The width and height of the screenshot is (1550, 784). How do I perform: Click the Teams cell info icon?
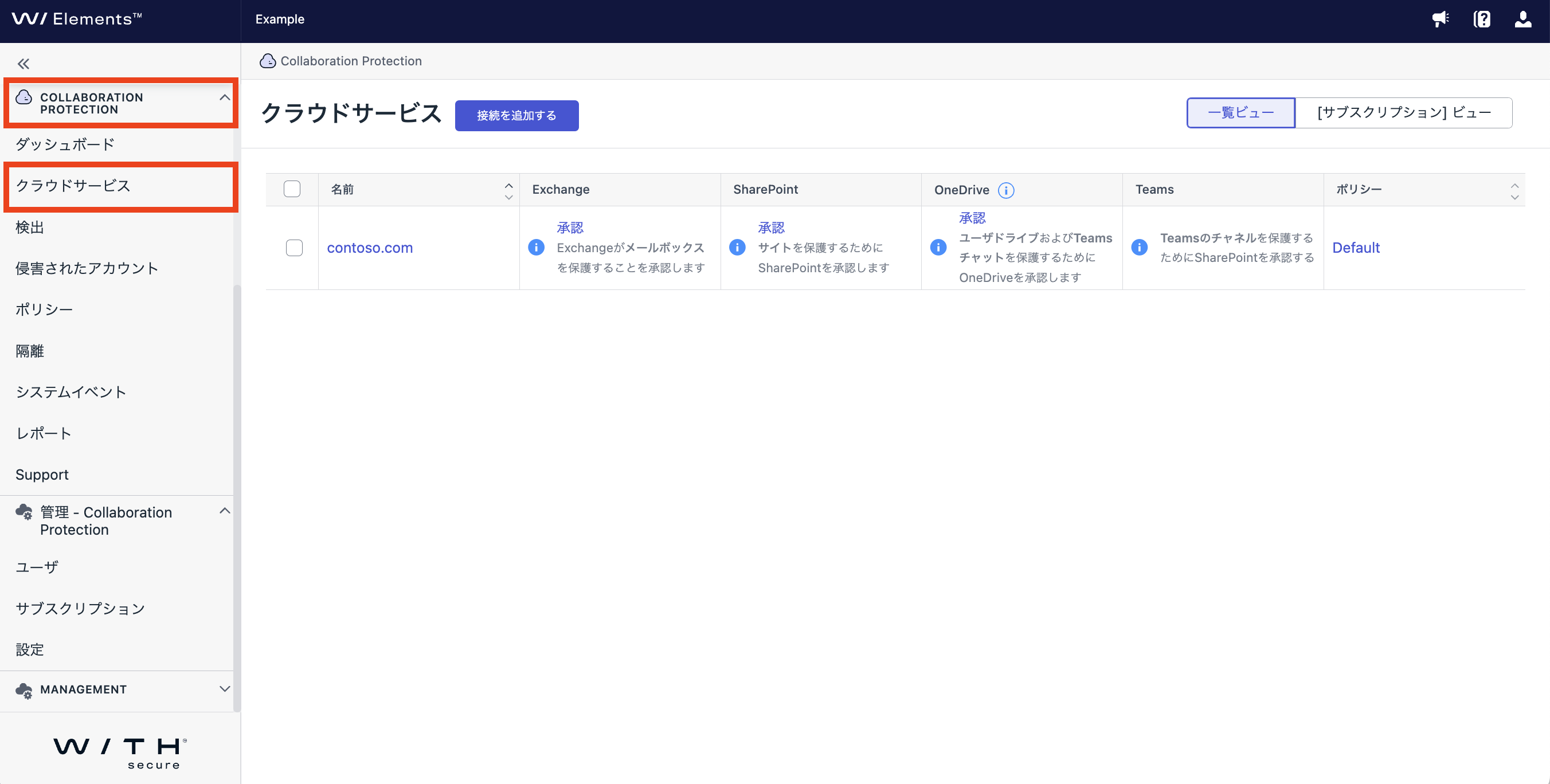click(1139, 248)
